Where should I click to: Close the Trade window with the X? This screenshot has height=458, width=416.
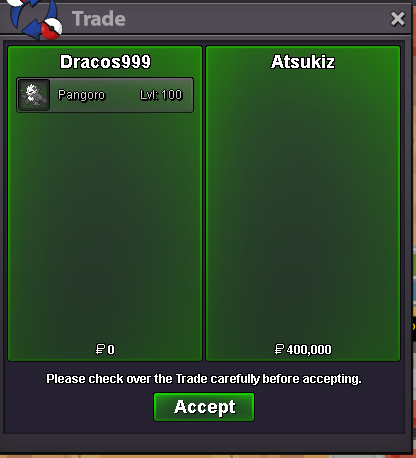397,19
